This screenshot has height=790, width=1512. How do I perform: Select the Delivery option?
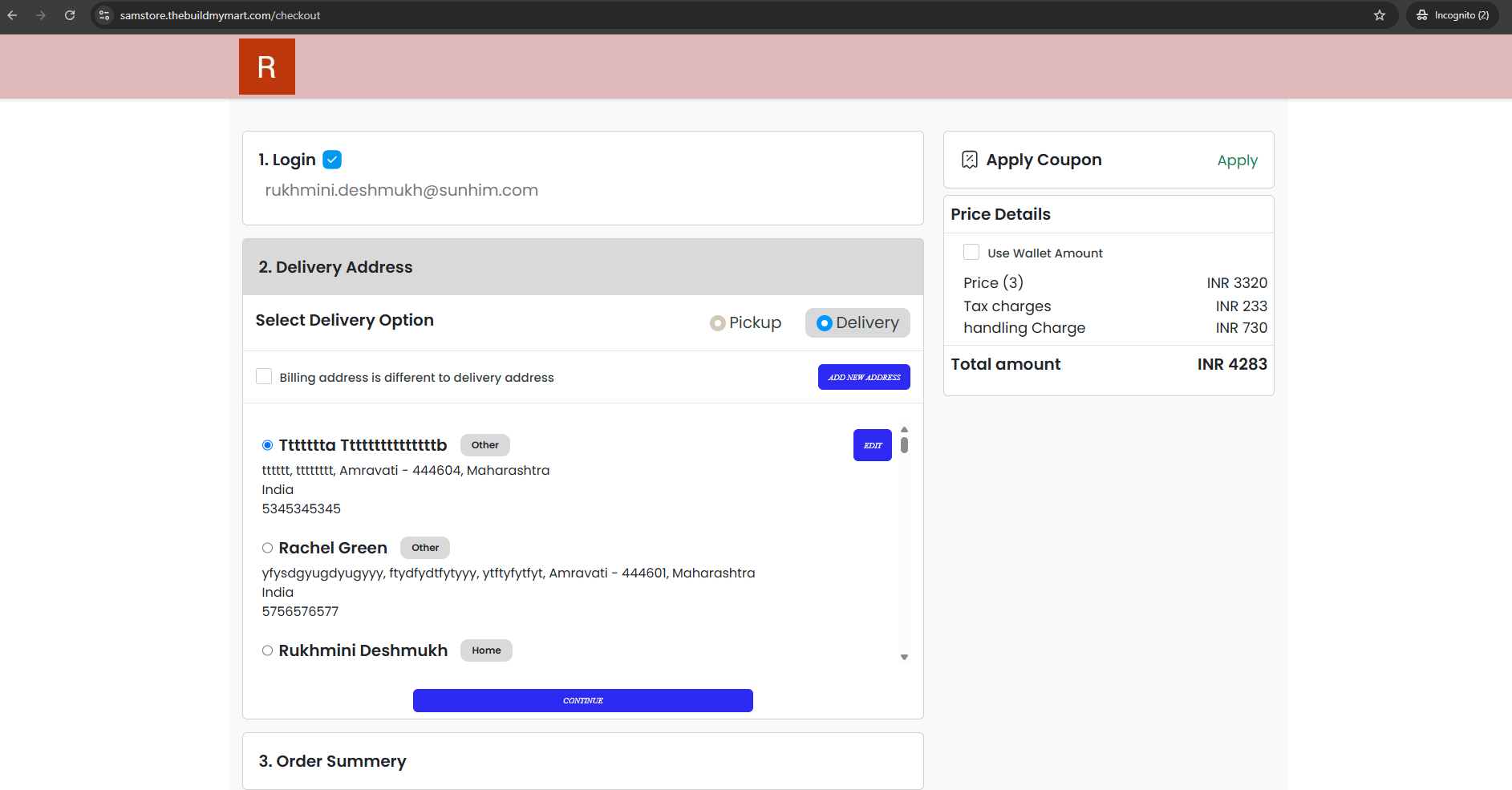pyautogui.click(x=857, y=322)
